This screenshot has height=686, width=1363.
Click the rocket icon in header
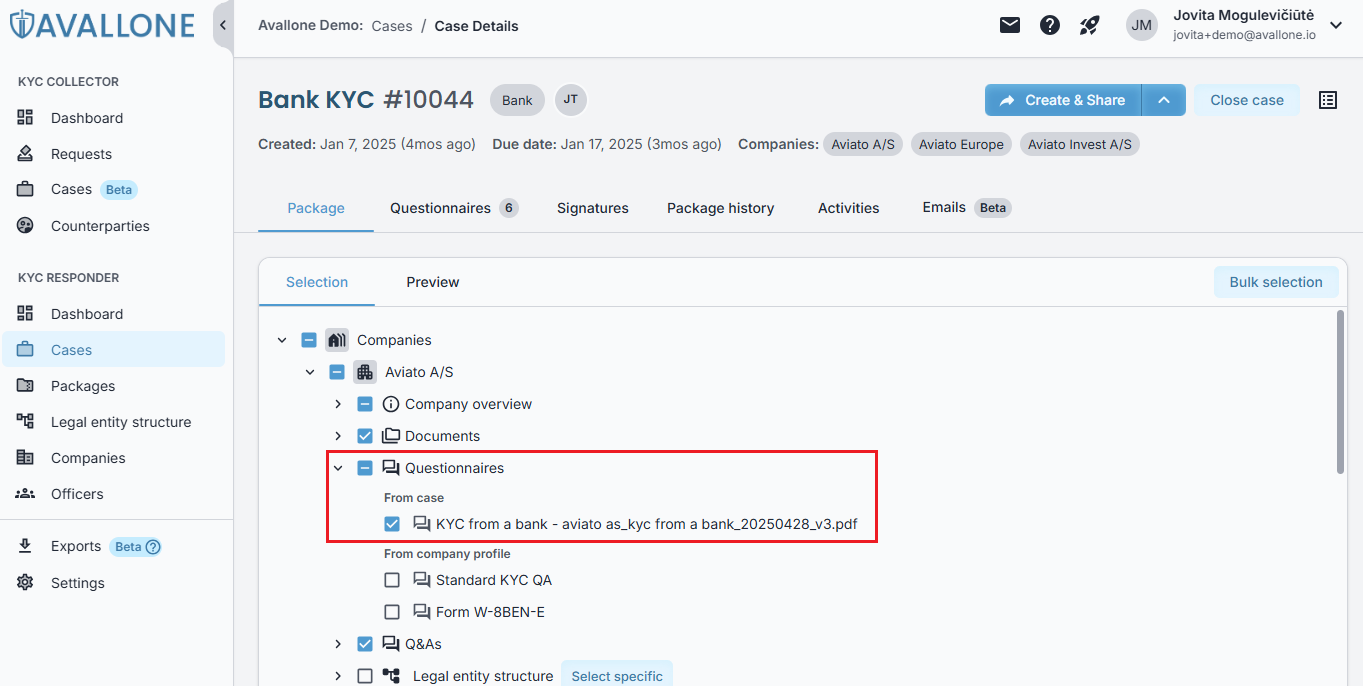pyautogui.click(x=1090, y=25)
